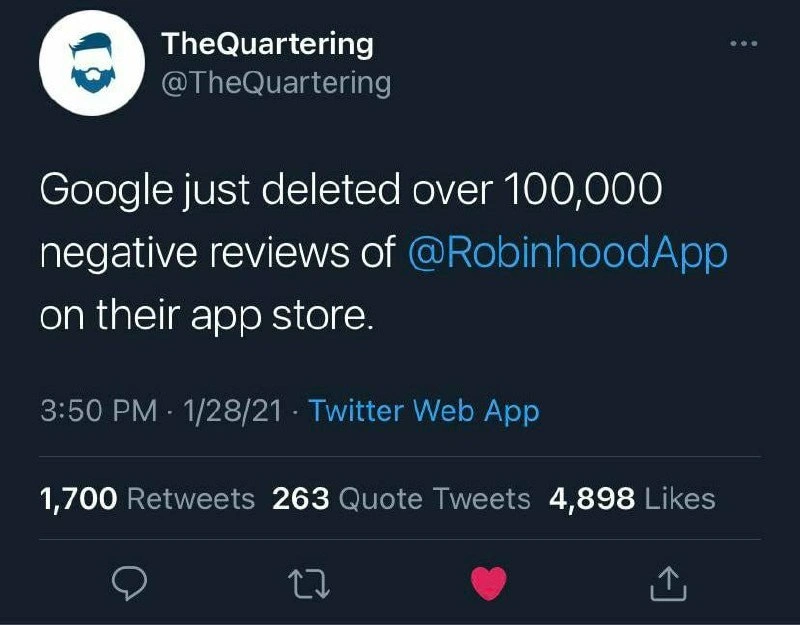View the 4,898 likes number
The height and width of the screenshot is (625, 800).
(592, 498)
